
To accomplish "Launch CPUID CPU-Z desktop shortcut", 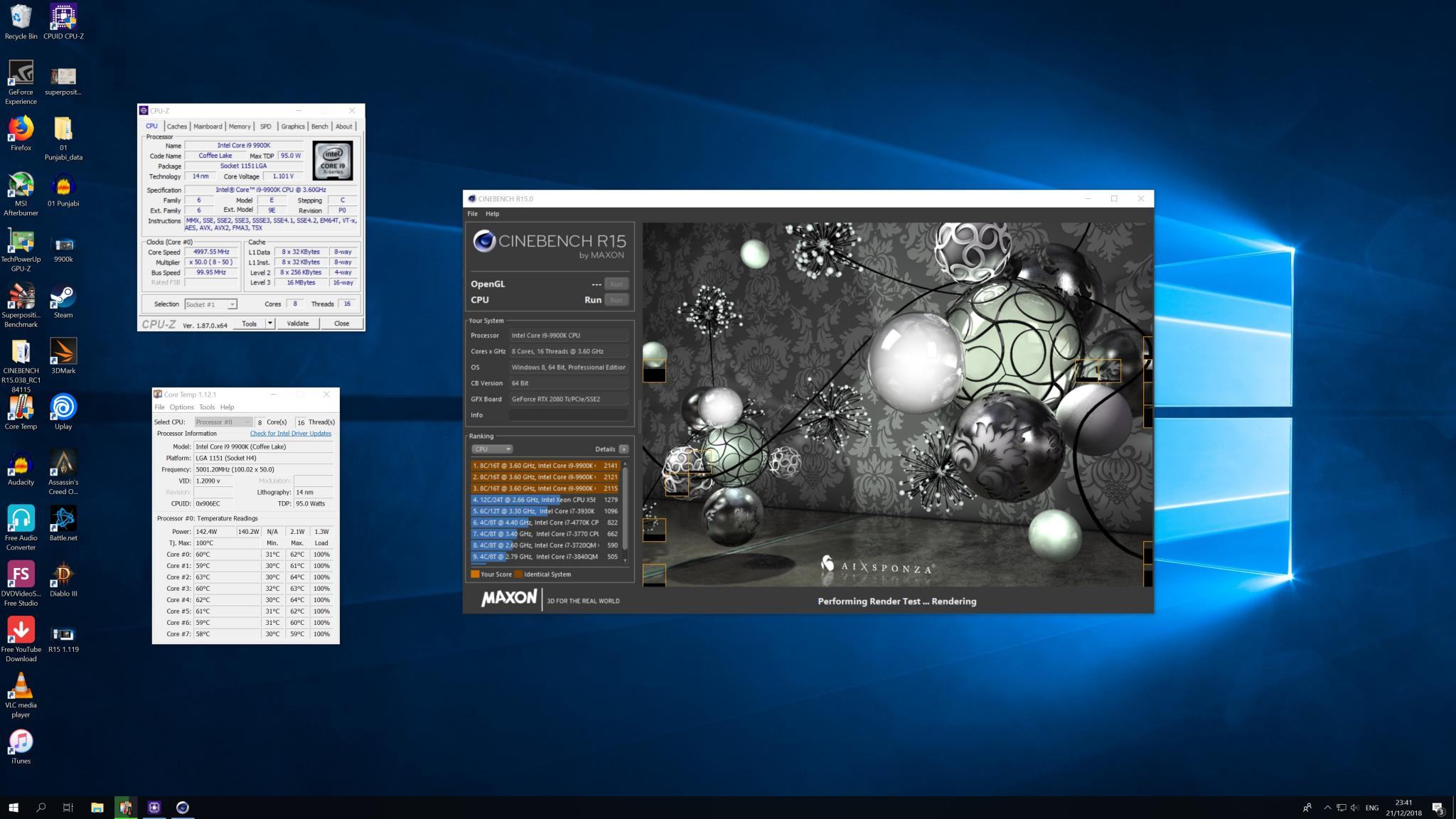I will click(63, 22).
